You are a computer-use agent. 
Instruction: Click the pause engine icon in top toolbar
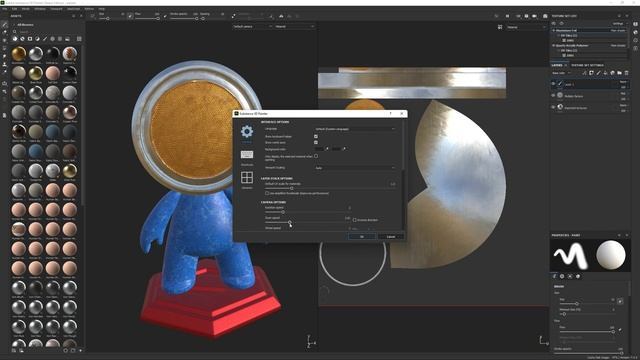coord(507,16)
